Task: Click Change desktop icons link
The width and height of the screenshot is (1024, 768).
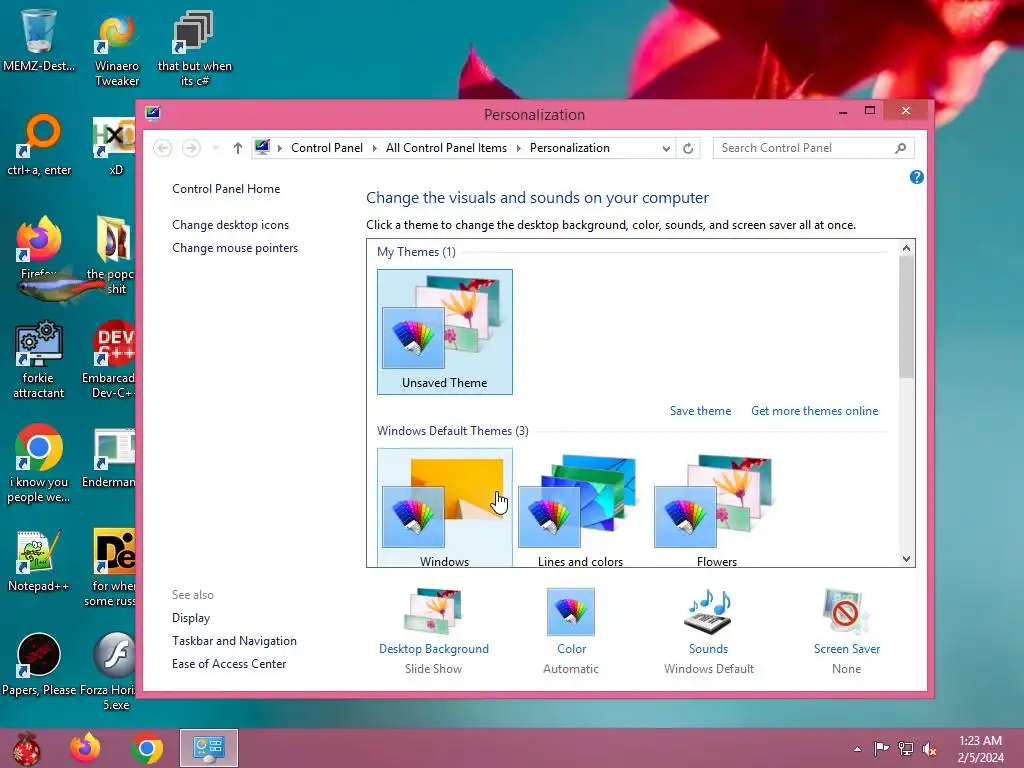Action: pyautogui.click(x=231, y=225)
